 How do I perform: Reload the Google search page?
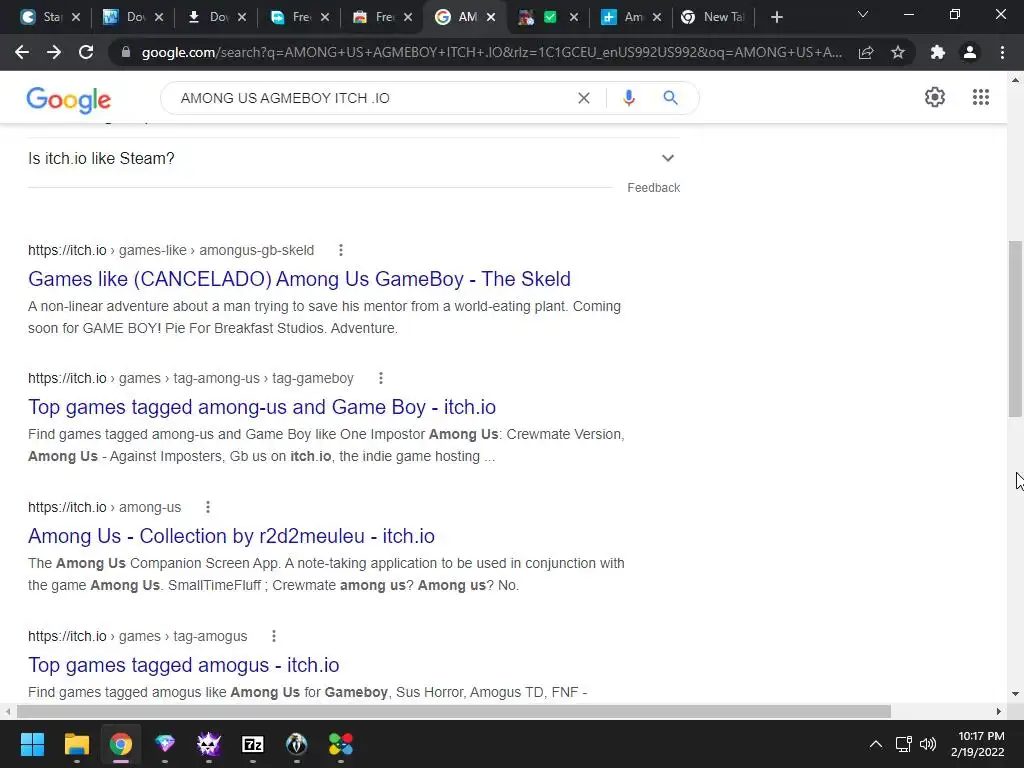pos(86,52)
